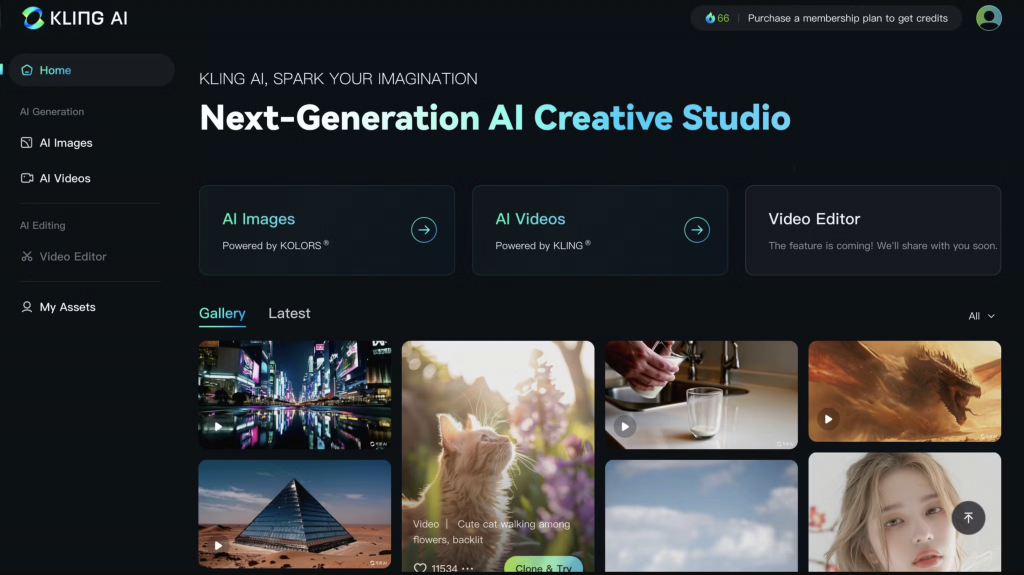
Task: Click the Video Editor scissors icon
Action: click(x=27, y=256)
